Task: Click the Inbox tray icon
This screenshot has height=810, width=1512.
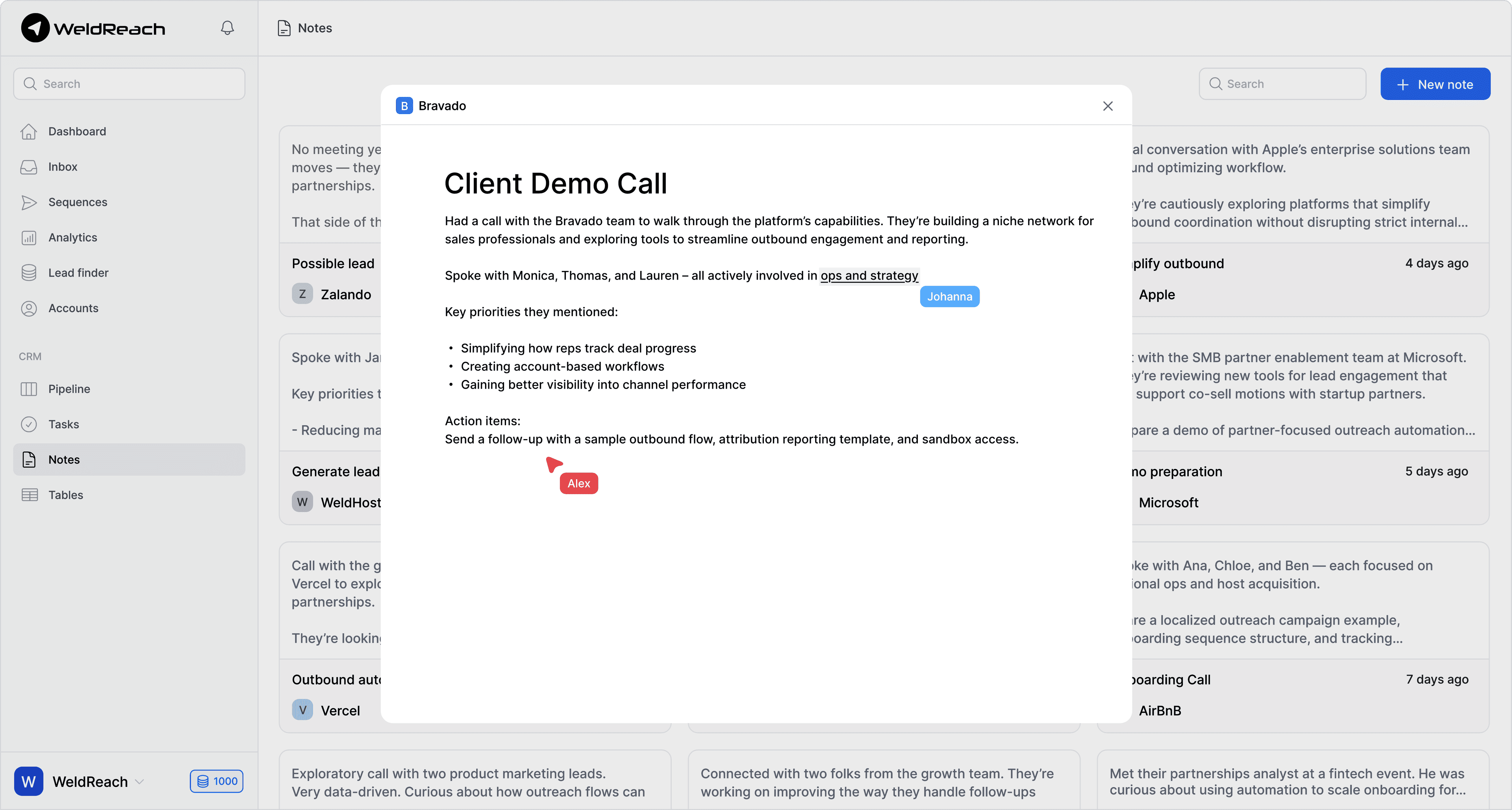Action: (29, 167)
